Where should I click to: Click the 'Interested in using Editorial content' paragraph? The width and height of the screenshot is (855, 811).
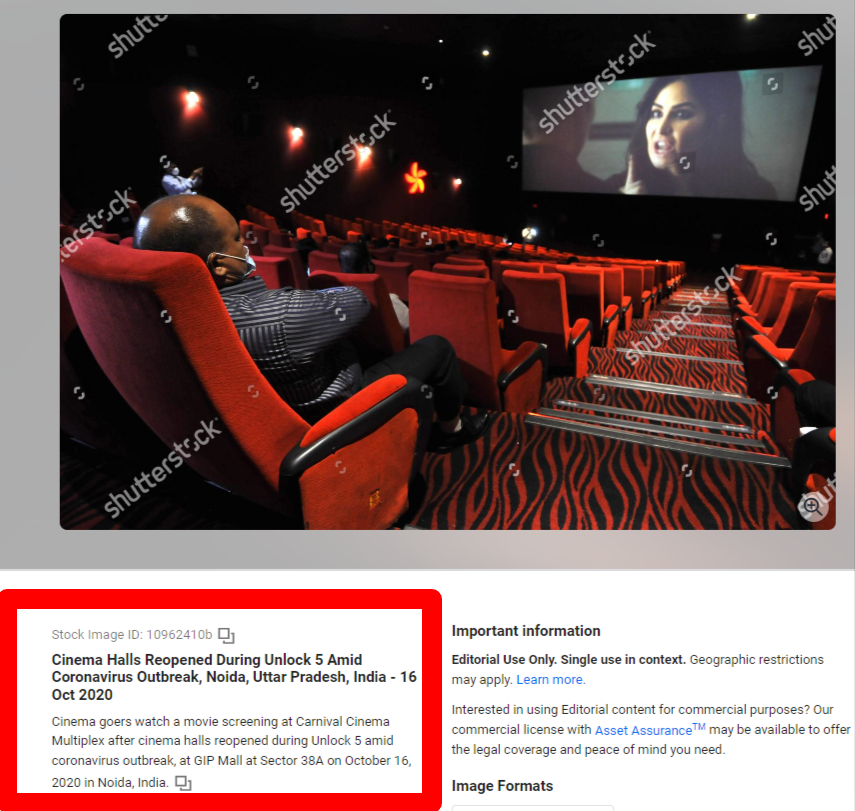[x=642, y=710]
